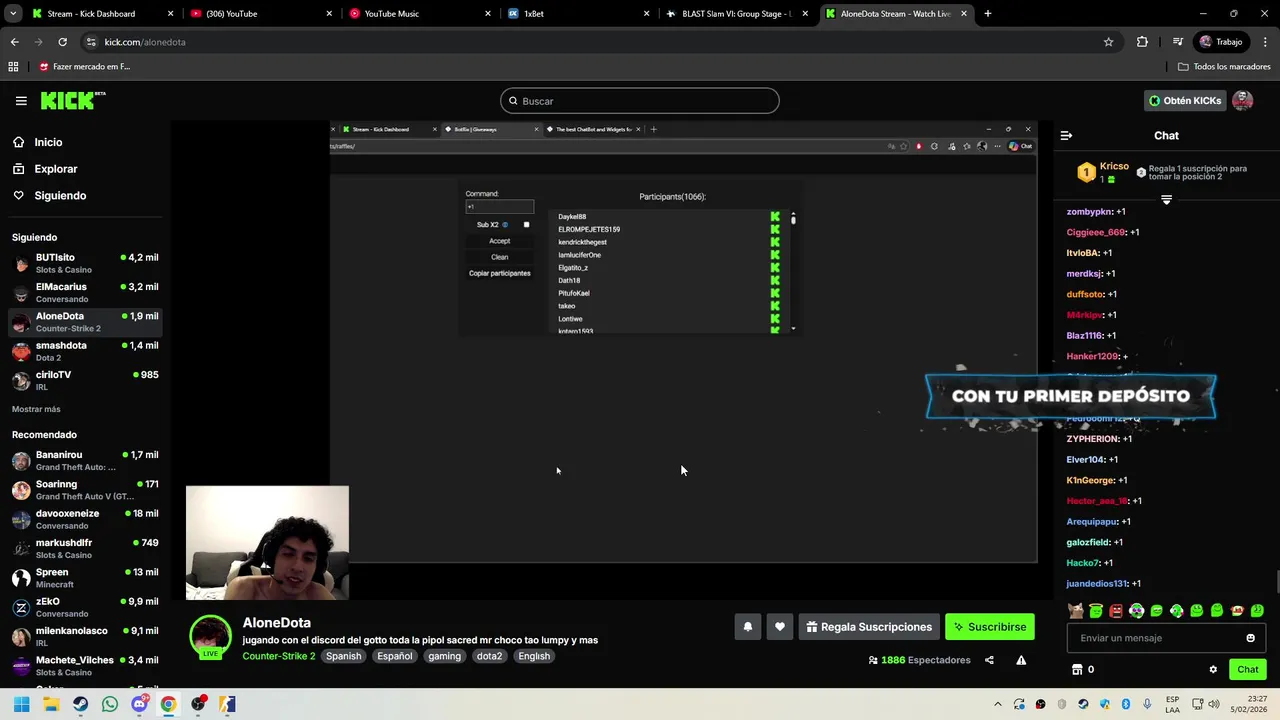Switch to the 1xBet tab

click(x=577, y=14)
